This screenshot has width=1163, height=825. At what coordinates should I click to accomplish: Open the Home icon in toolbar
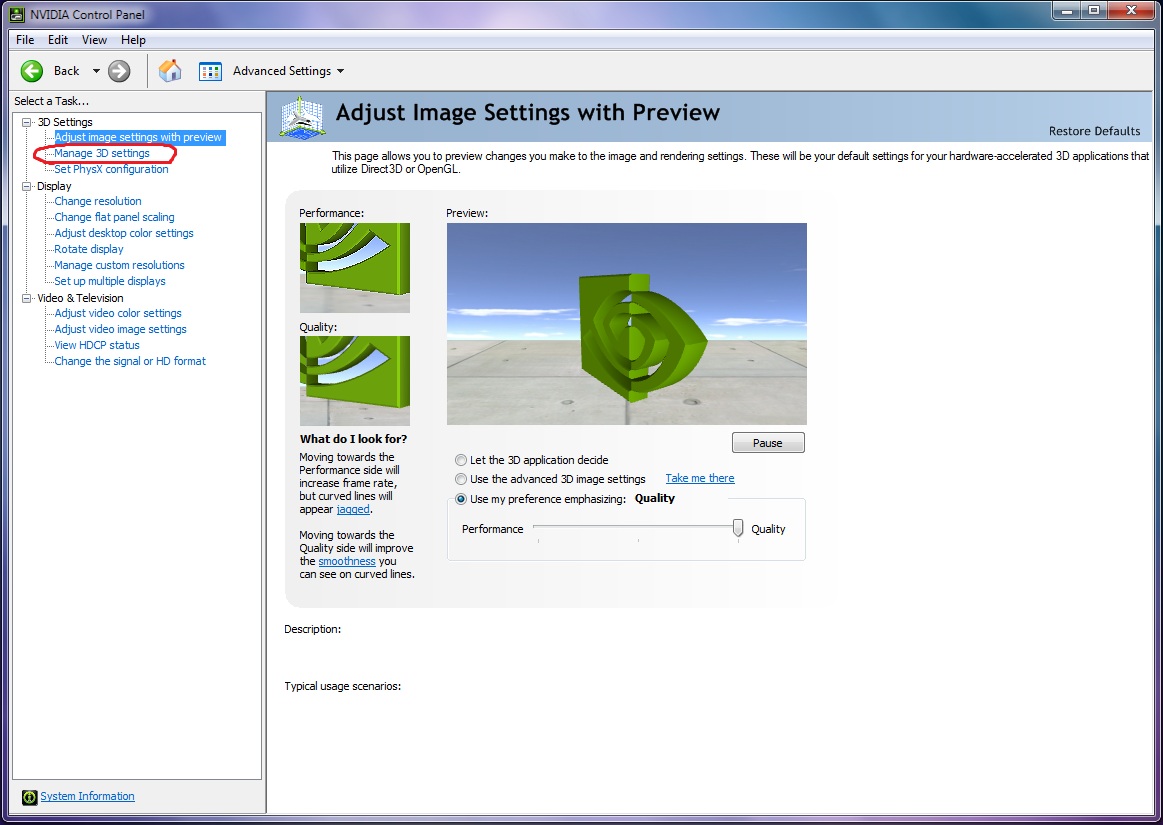(x=170, y=70)
